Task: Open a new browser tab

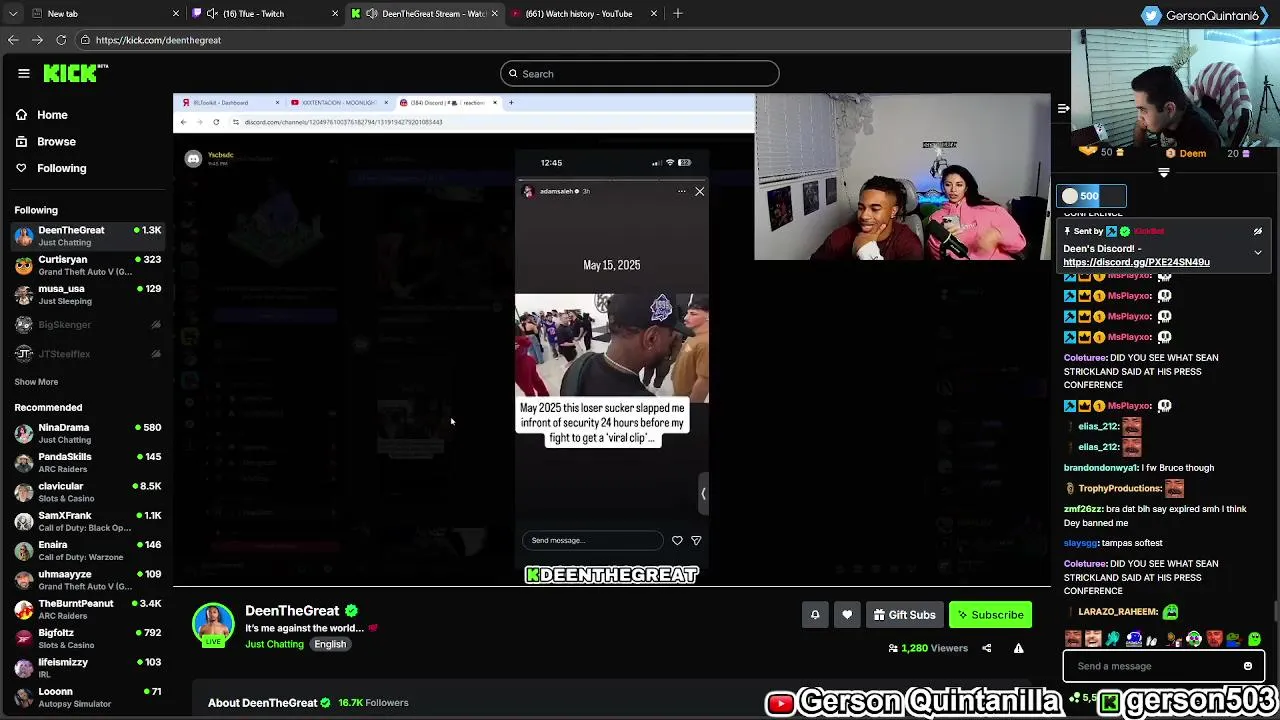Action: pyautogui.click(x=678, y=14)
